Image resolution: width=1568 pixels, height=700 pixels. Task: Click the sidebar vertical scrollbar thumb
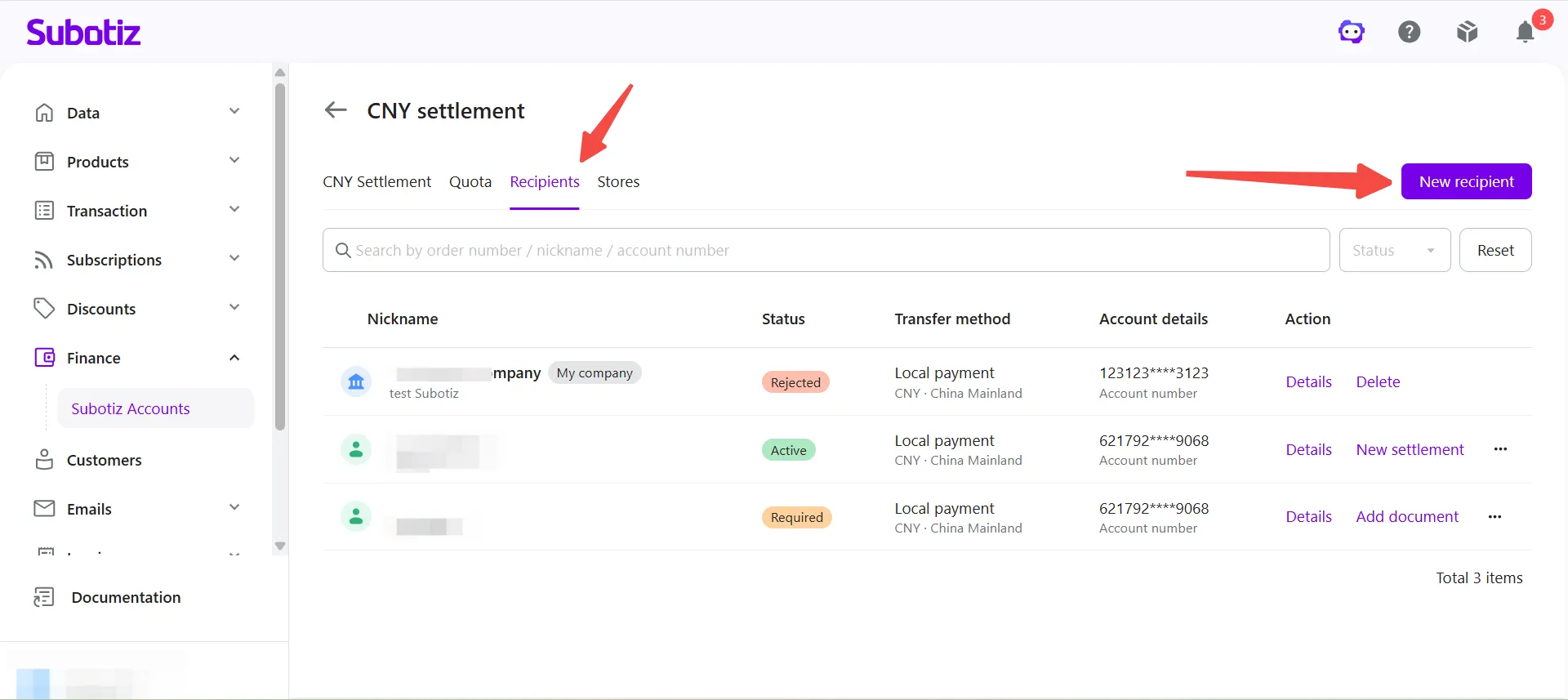coord(280,256)
